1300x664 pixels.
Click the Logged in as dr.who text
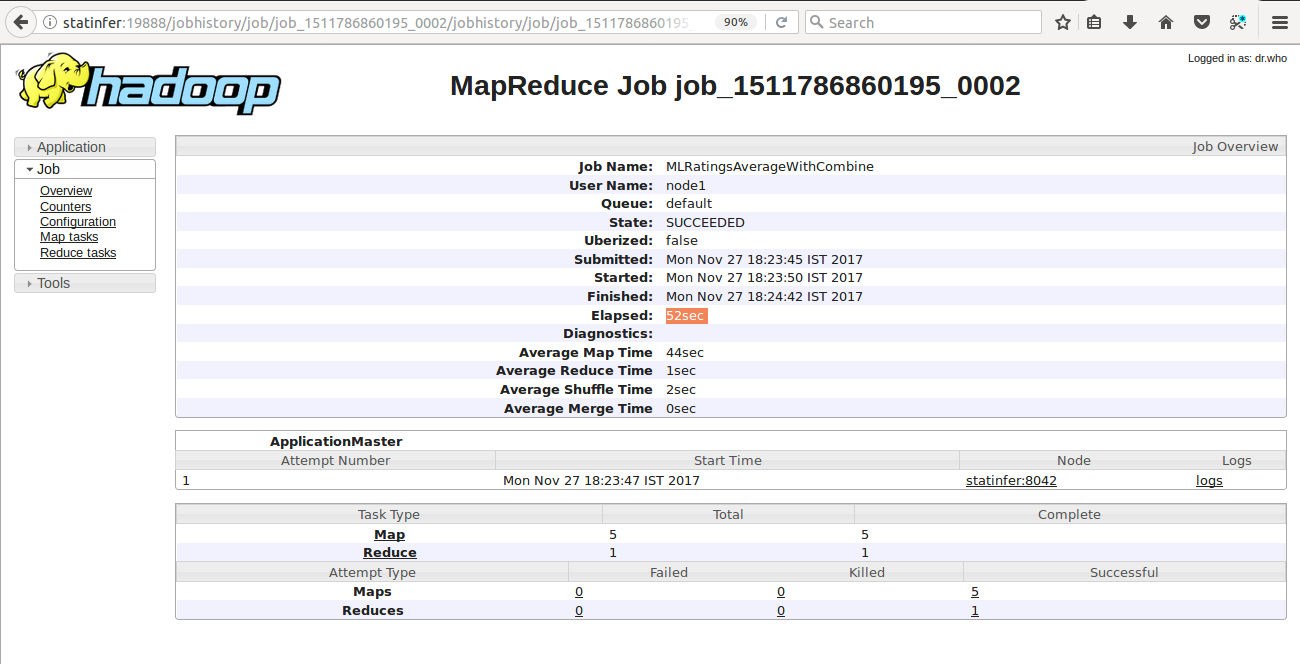[1238, 59]
